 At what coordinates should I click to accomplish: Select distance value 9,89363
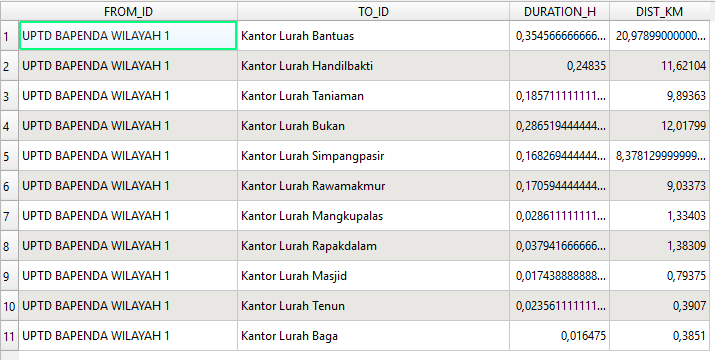pyautogui.click(x=659, y=96)
